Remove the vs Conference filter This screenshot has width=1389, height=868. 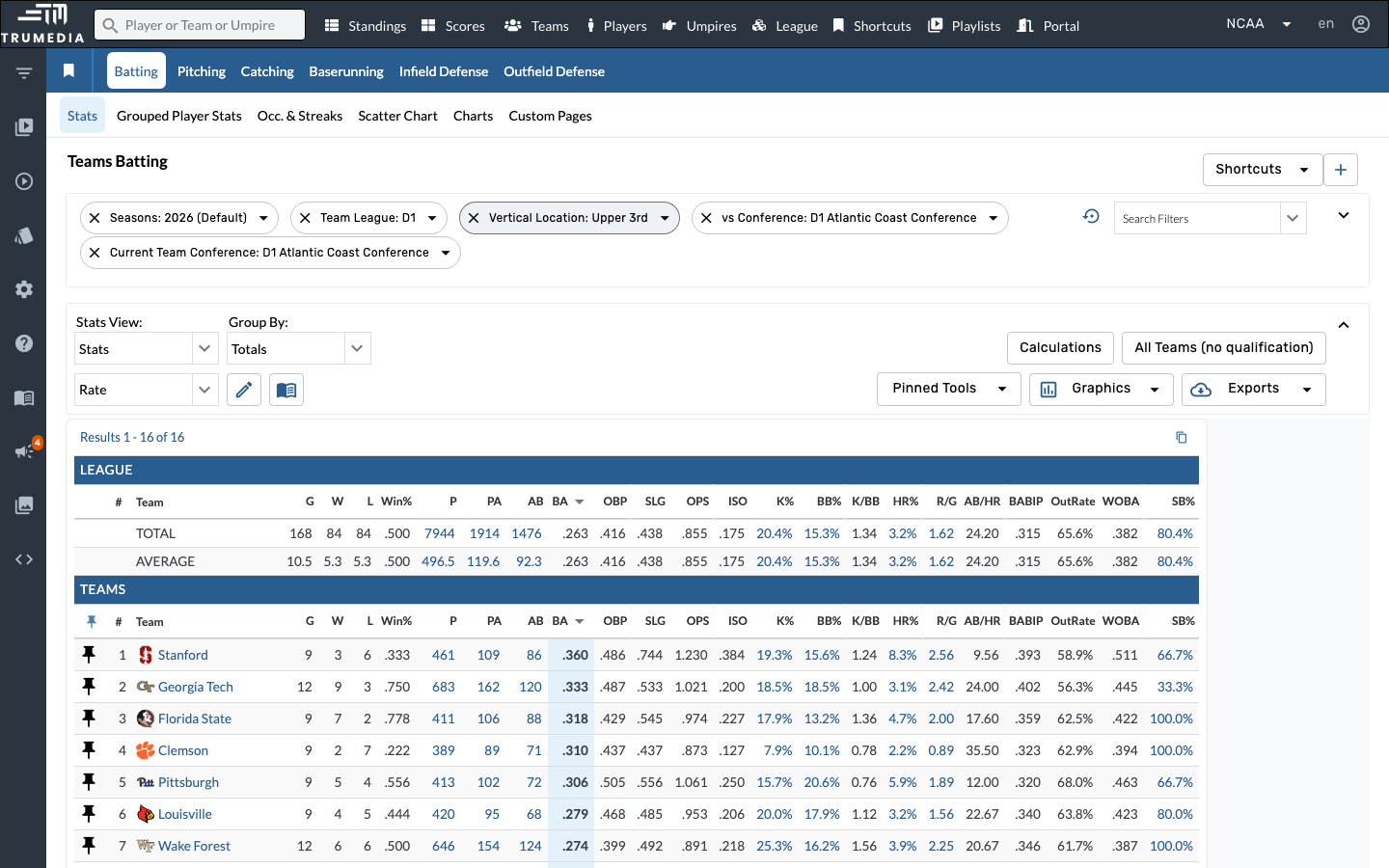(706, 218)
